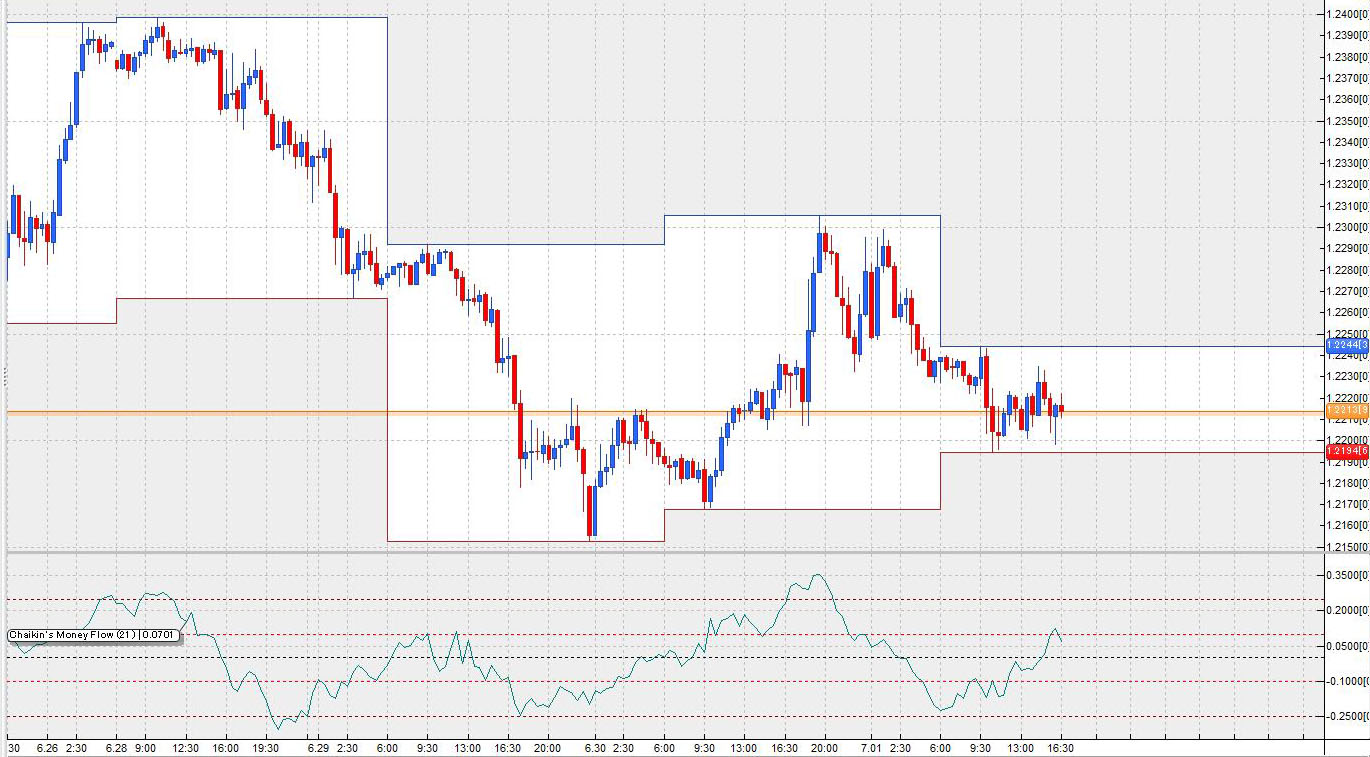Click the 0.2000 indicator scale label
Screen dimensions: 1370x757
[1348, 610]
